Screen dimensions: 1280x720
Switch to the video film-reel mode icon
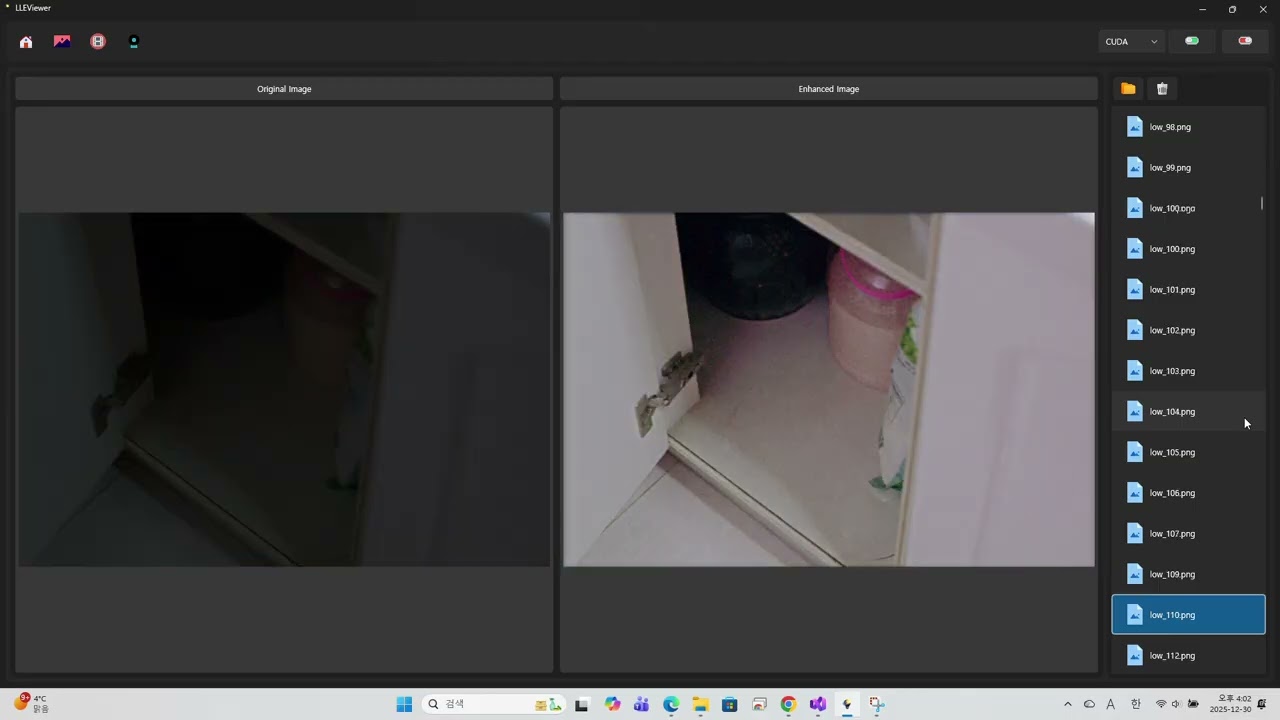coord(98,42)
